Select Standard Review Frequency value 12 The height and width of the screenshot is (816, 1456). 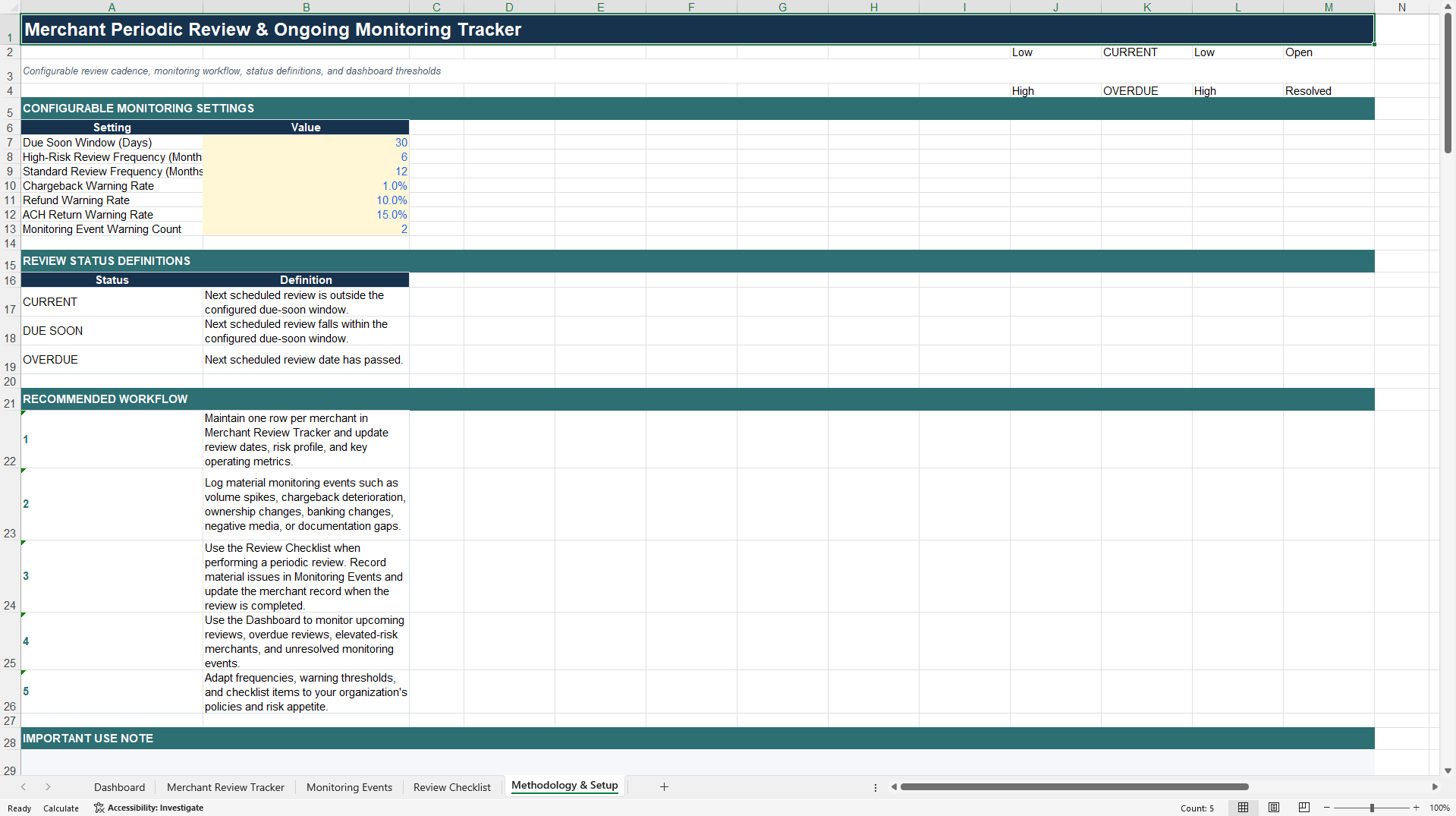pyautogui.click(x=306, y=172)
